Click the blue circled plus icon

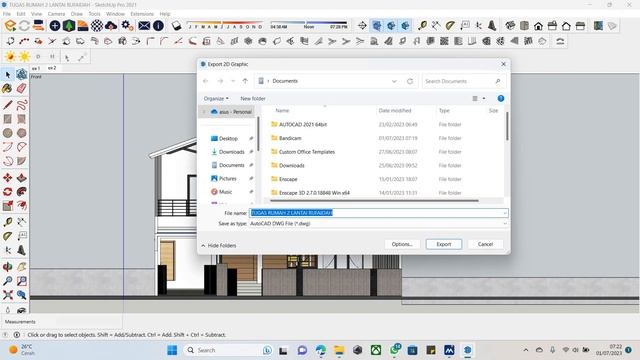click(55, 26)
